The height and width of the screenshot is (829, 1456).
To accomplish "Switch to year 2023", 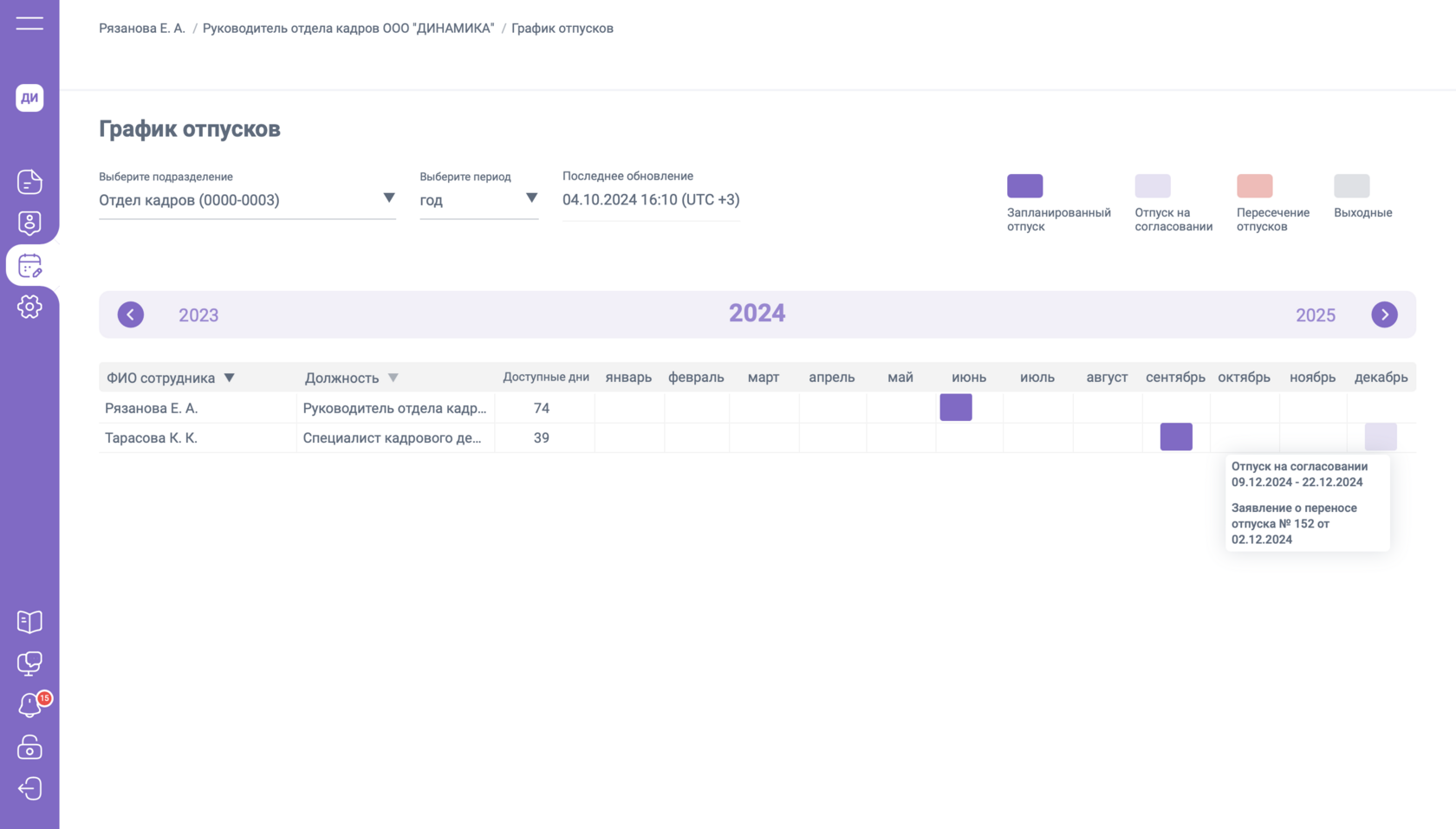I will (x=198, y=315).
